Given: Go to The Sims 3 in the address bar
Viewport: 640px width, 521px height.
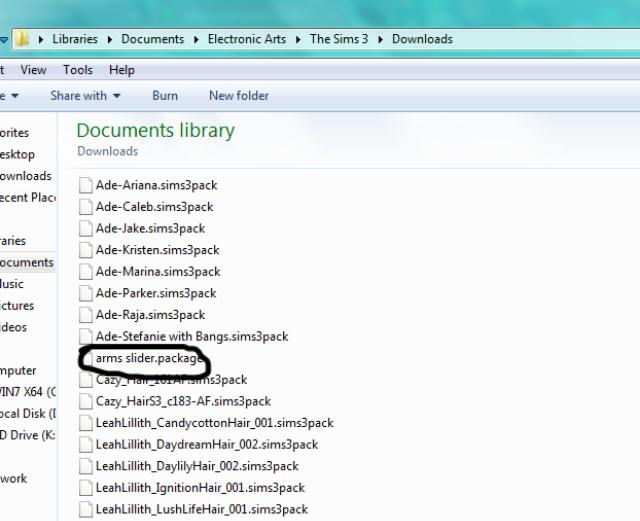Looking at the screenshot, I should pyautogui.click(x=339, y=39).
